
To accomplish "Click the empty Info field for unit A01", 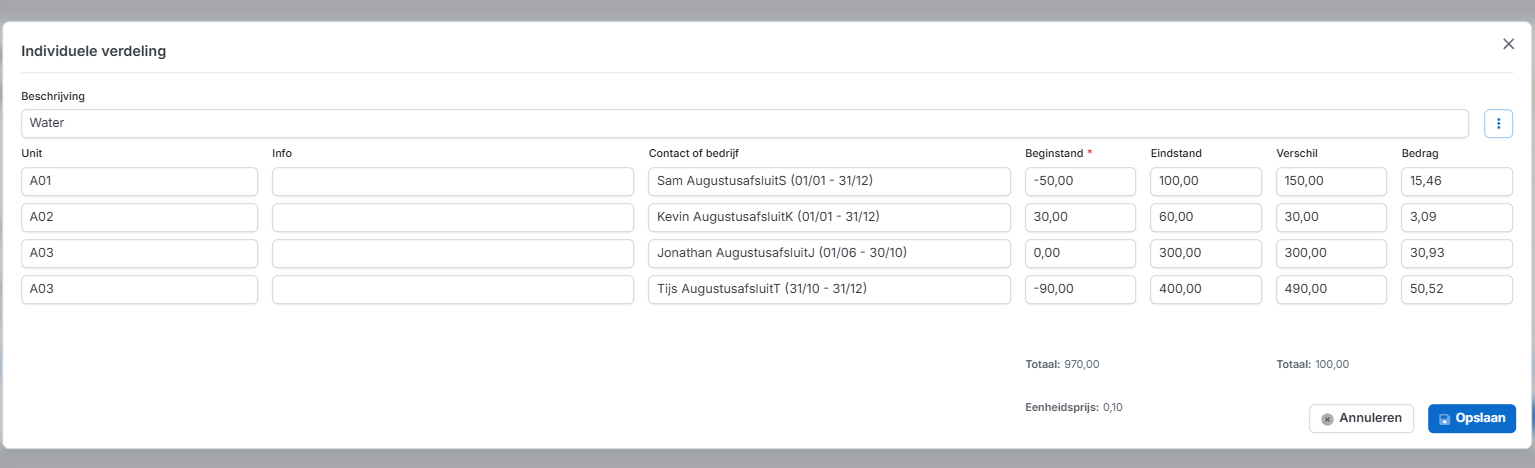I will tap(452, 182).
